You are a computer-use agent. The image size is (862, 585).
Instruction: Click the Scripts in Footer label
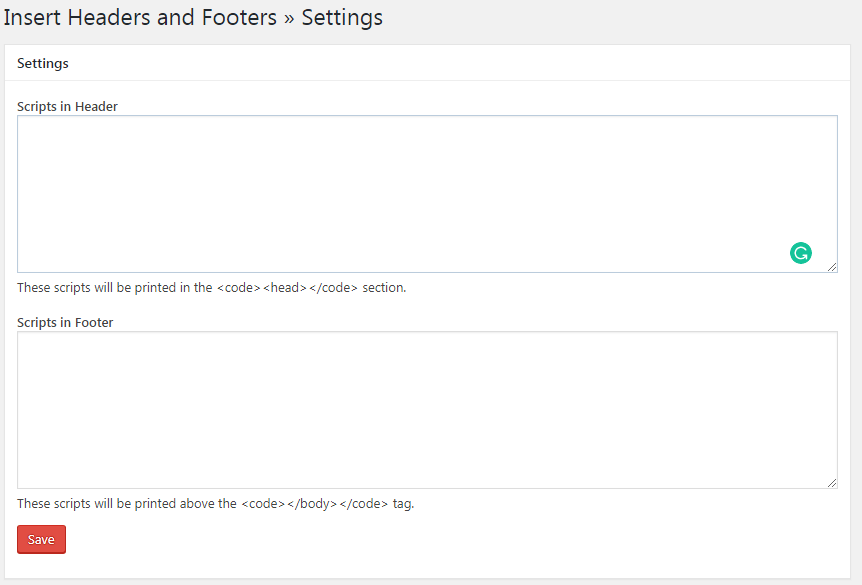pyautogui.click(x=65, y=322)
